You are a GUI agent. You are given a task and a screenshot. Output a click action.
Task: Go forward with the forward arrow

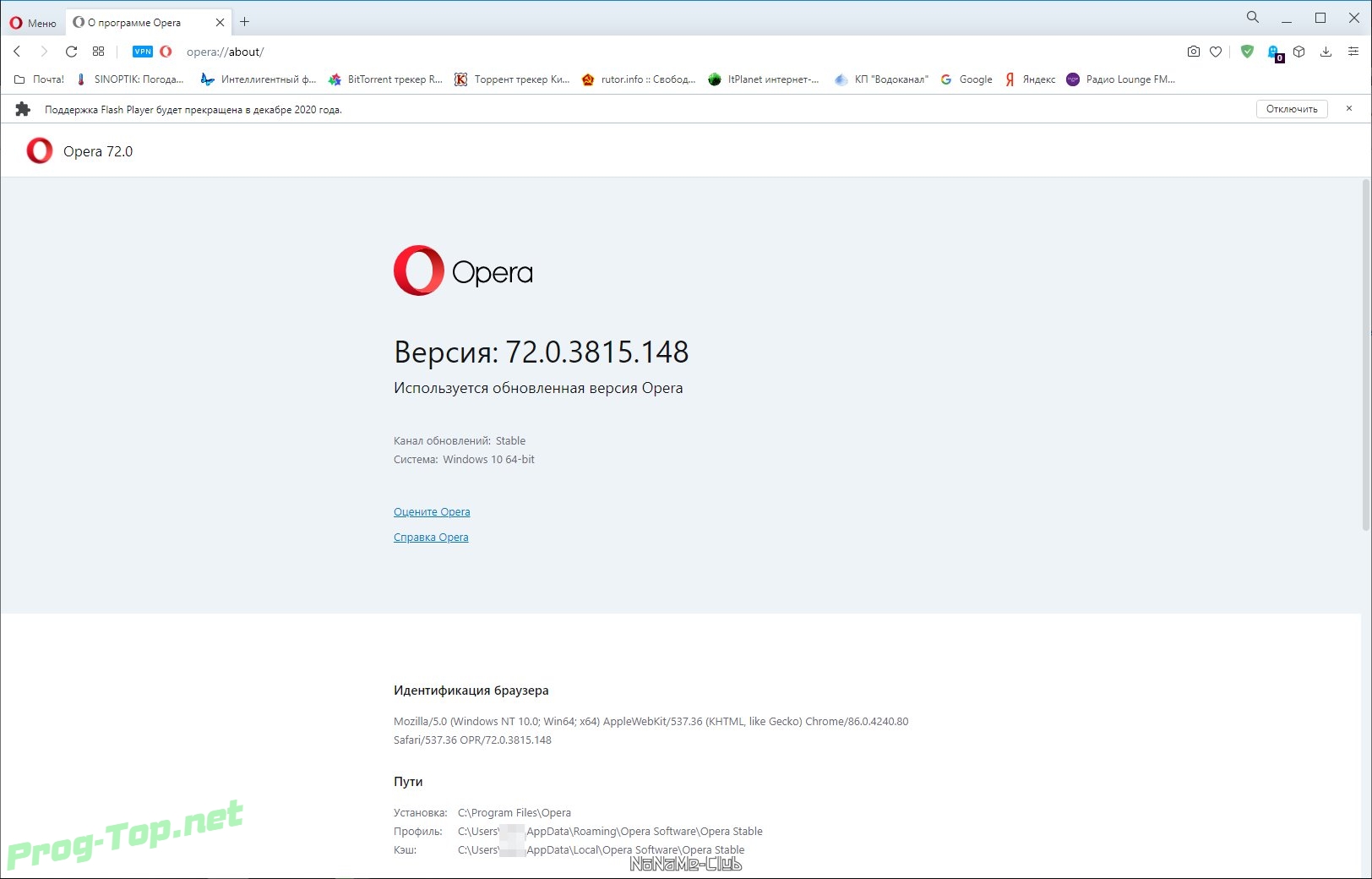pyautogui.click(x=45, y=52)
